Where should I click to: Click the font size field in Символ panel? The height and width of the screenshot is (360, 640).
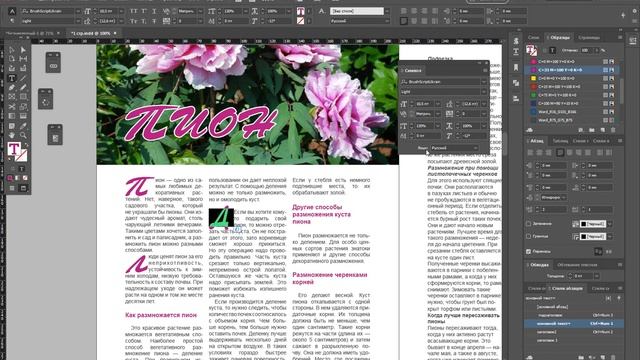(424, 104)
